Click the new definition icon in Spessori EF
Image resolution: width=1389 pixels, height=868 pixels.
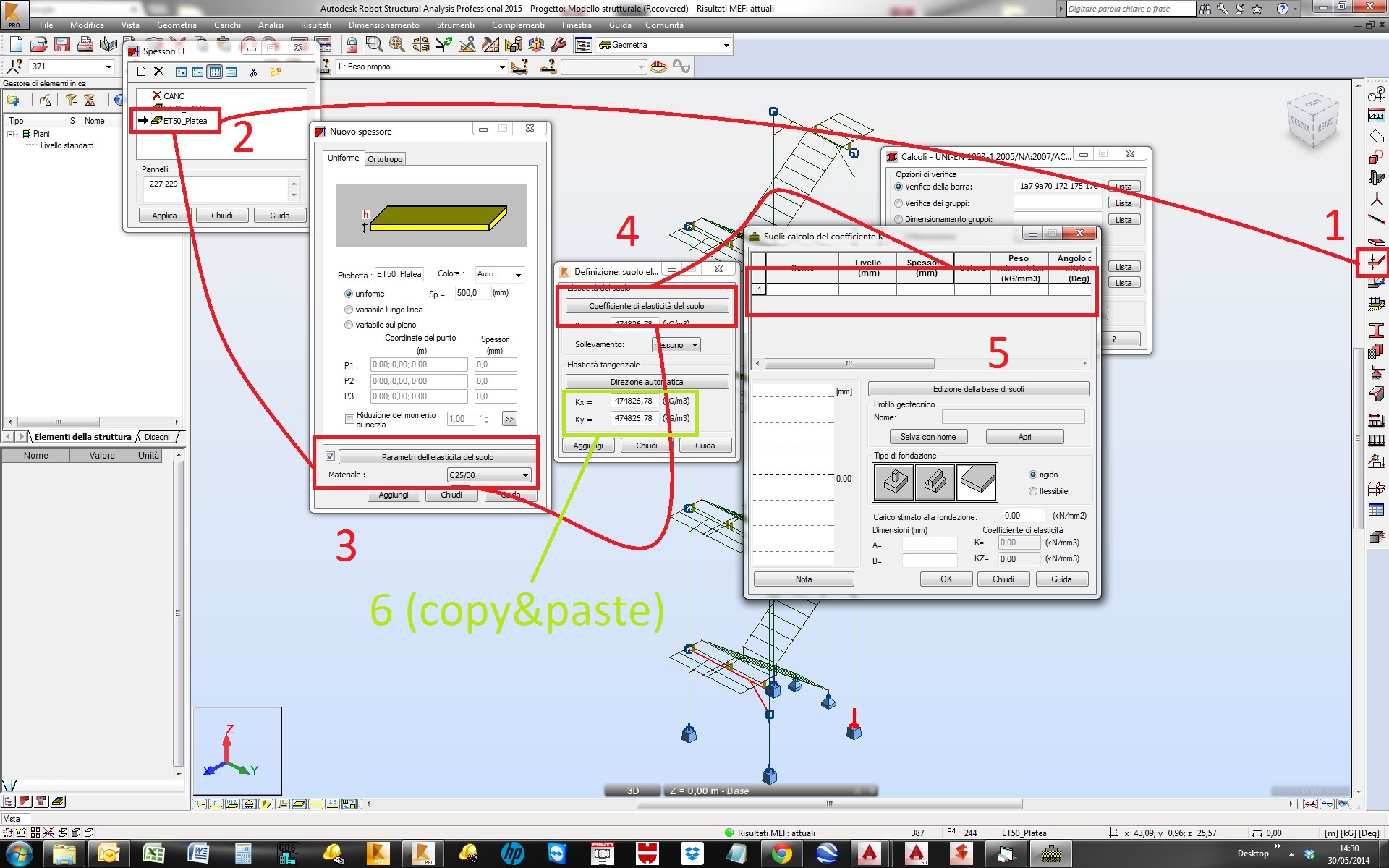click(141, 72)
